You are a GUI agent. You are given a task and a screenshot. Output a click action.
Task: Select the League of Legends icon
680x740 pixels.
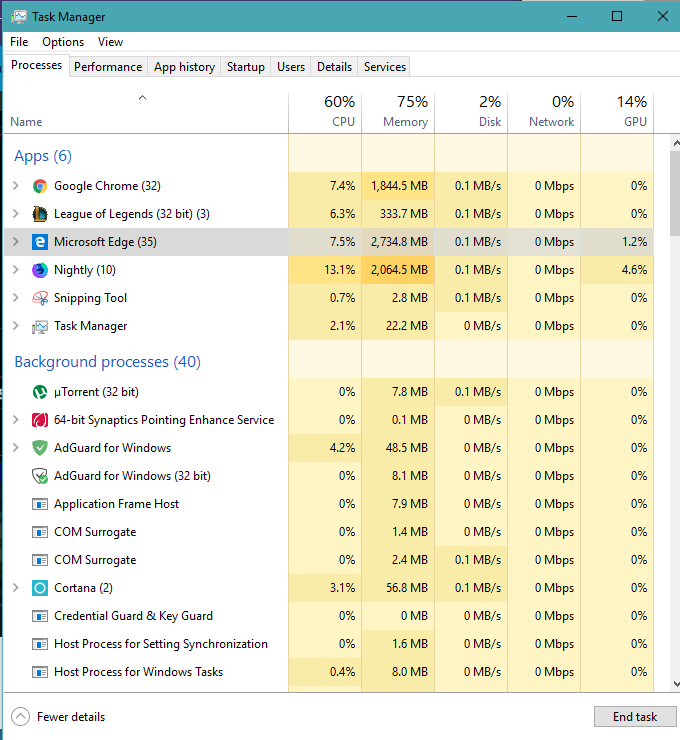point(40,214)
